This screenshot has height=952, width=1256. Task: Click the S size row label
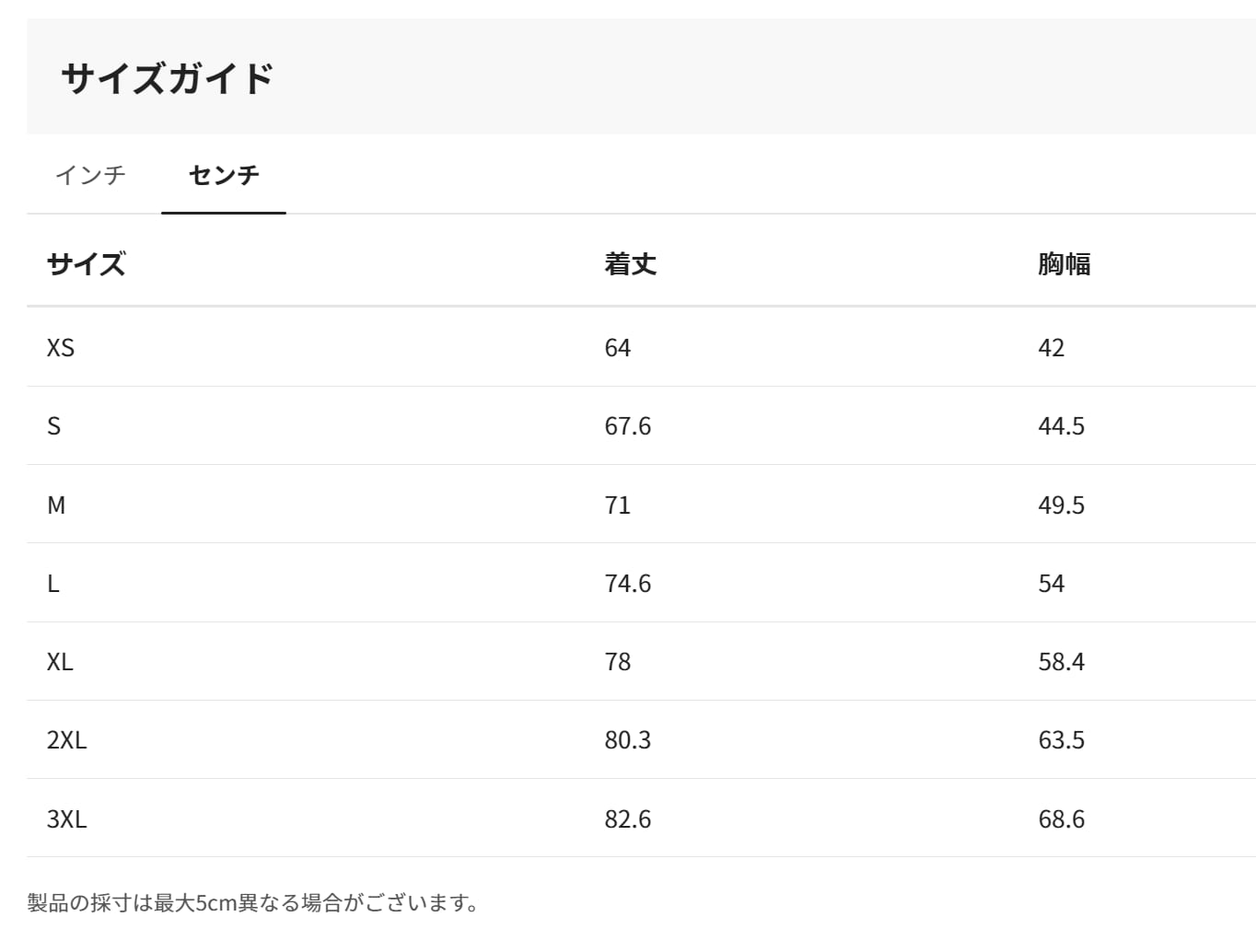54,426
